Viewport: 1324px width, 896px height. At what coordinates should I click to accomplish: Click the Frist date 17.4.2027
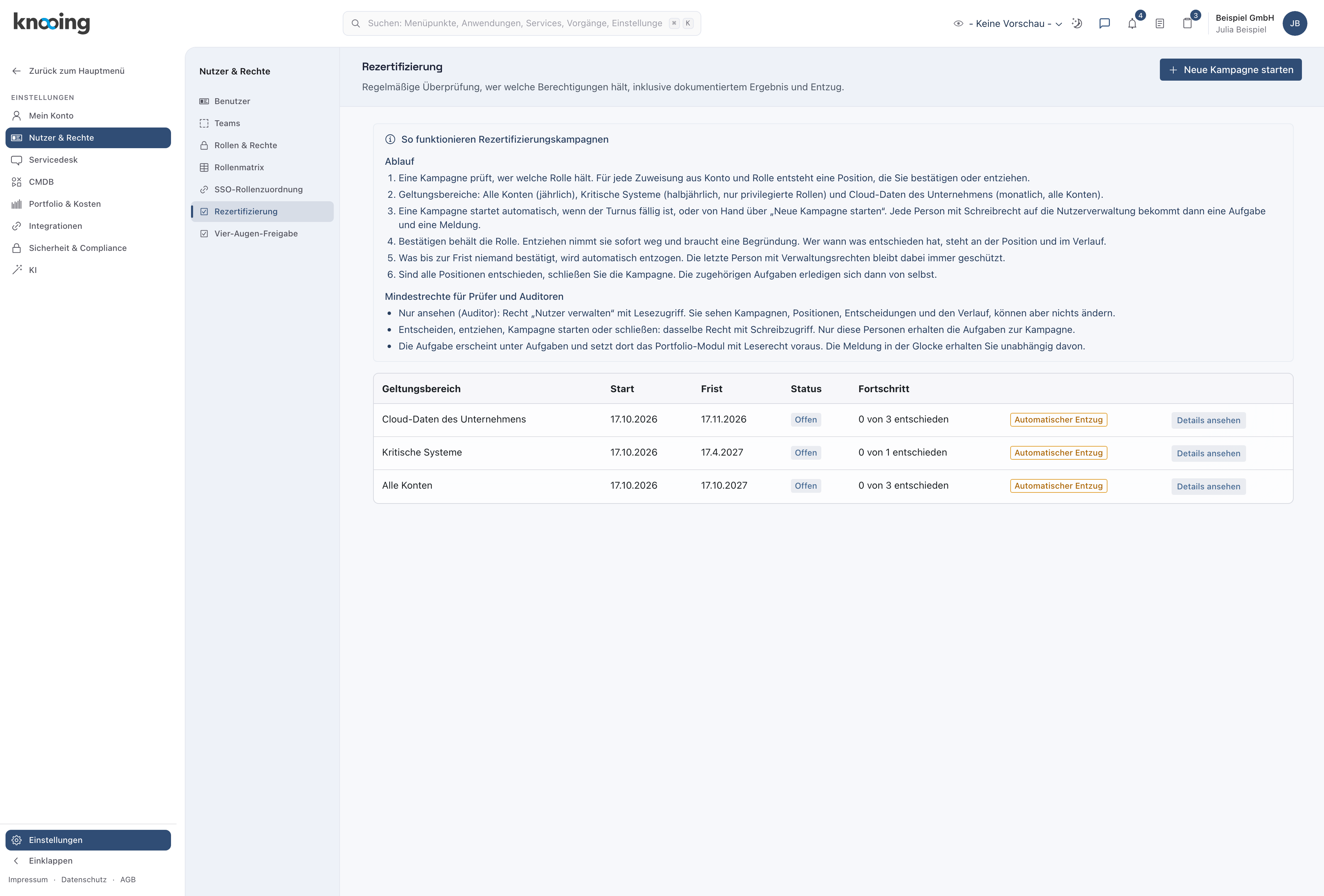[x=722, y=452]
